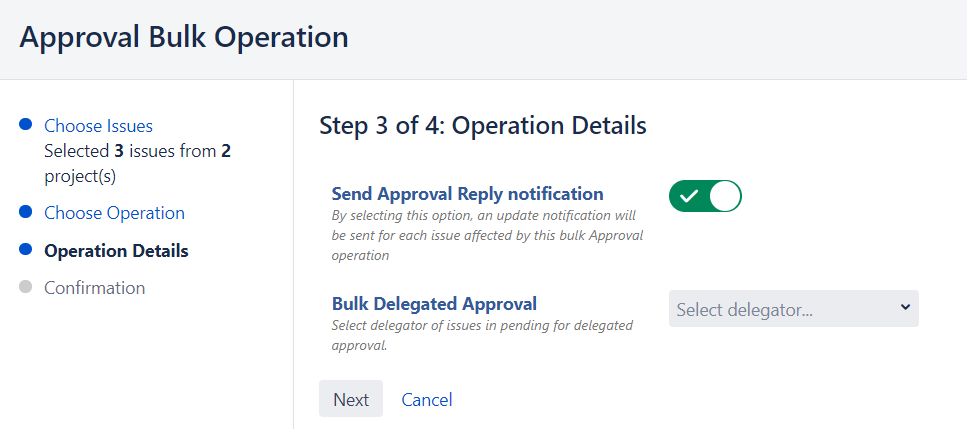Click the Bulk Delegated Approval label

pyautogui.click(x=434, y=304)
